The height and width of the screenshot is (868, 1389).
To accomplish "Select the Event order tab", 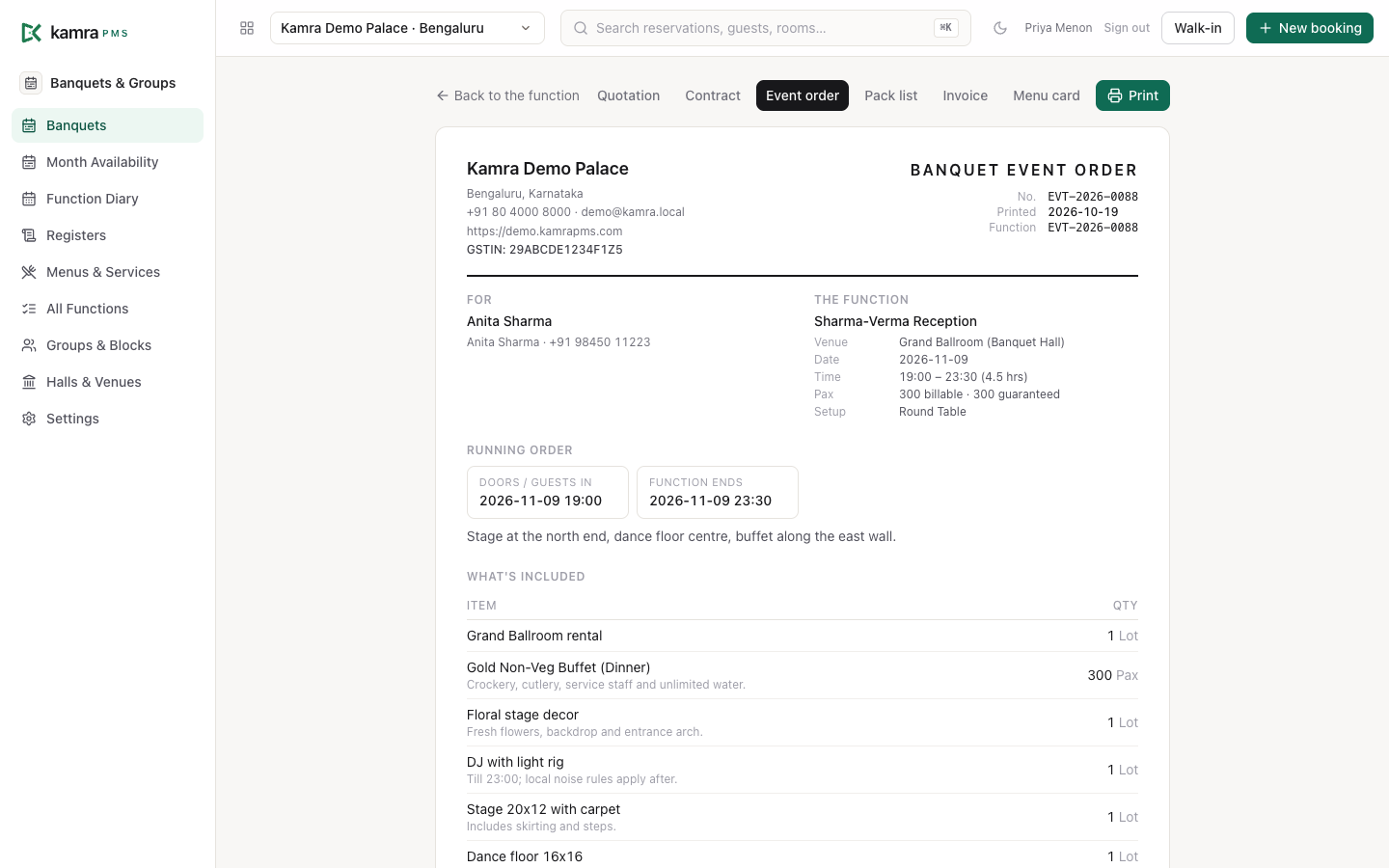I will pyautogui.click(x=803, y=95).
